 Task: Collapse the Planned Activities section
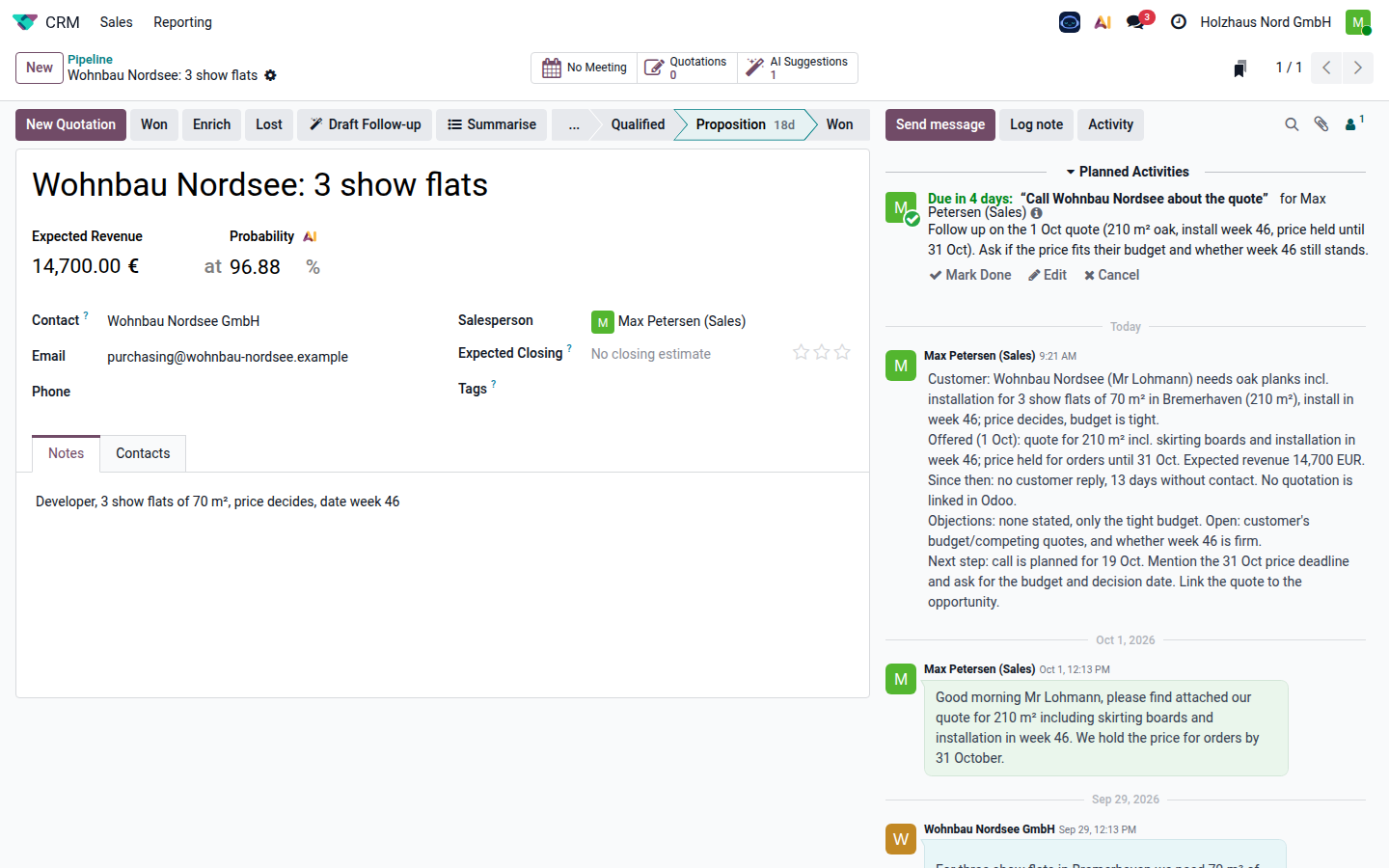(x=1127, y=172)
